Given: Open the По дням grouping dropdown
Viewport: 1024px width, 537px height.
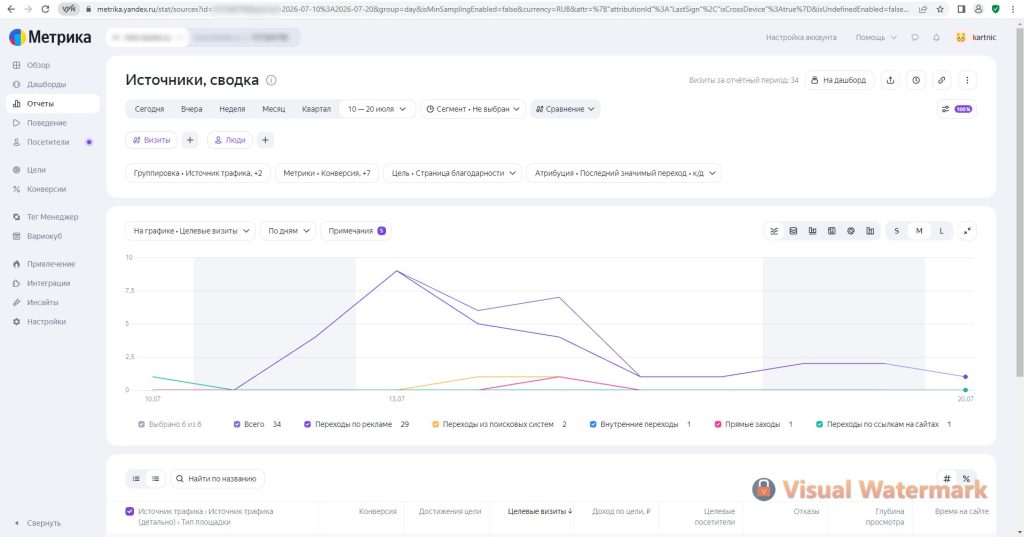Looking at the screenshot, I should coord(288,231).
